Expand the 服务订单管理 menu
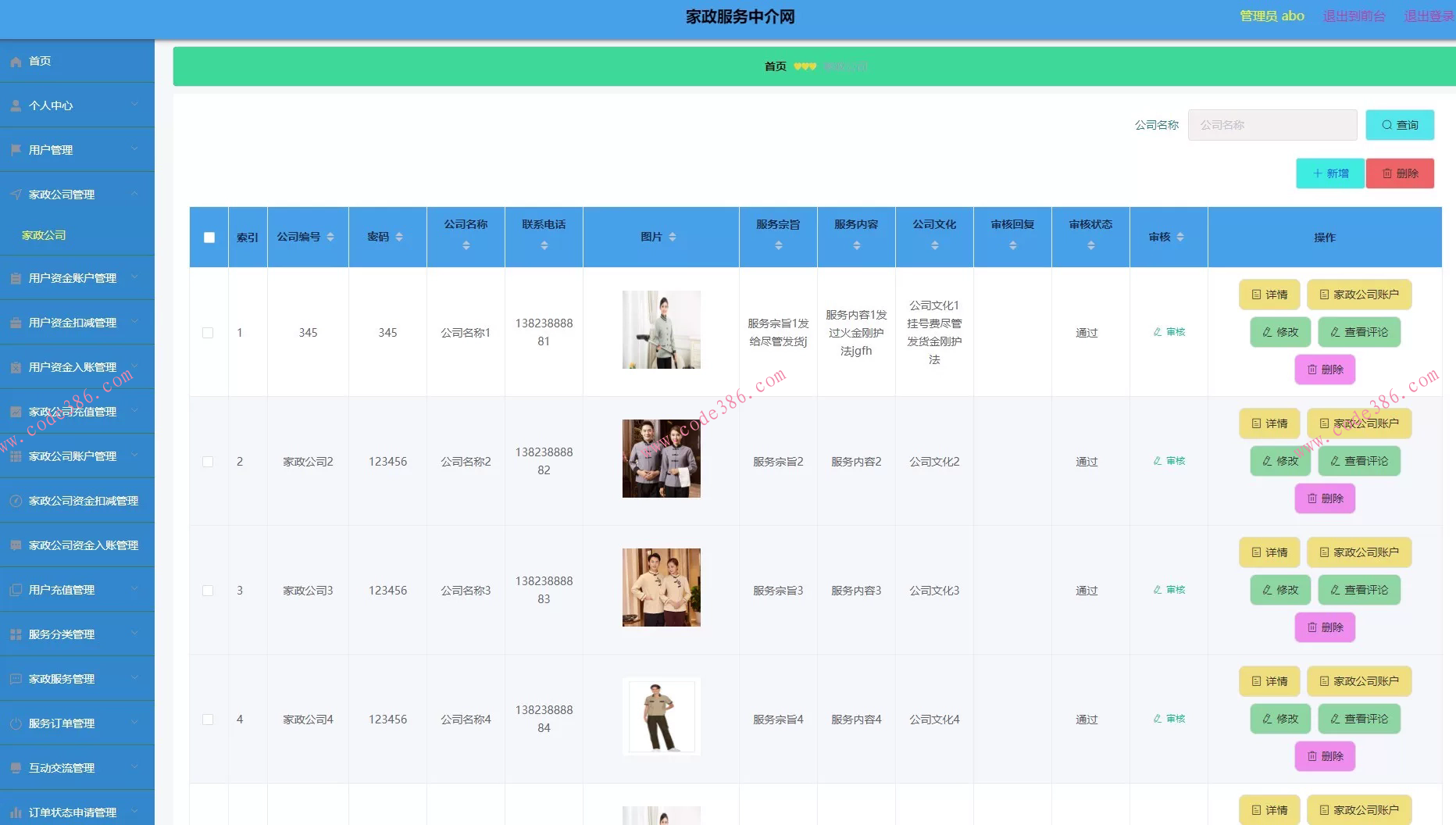This screenshot has width=1456, height=825. pos(134,723)
